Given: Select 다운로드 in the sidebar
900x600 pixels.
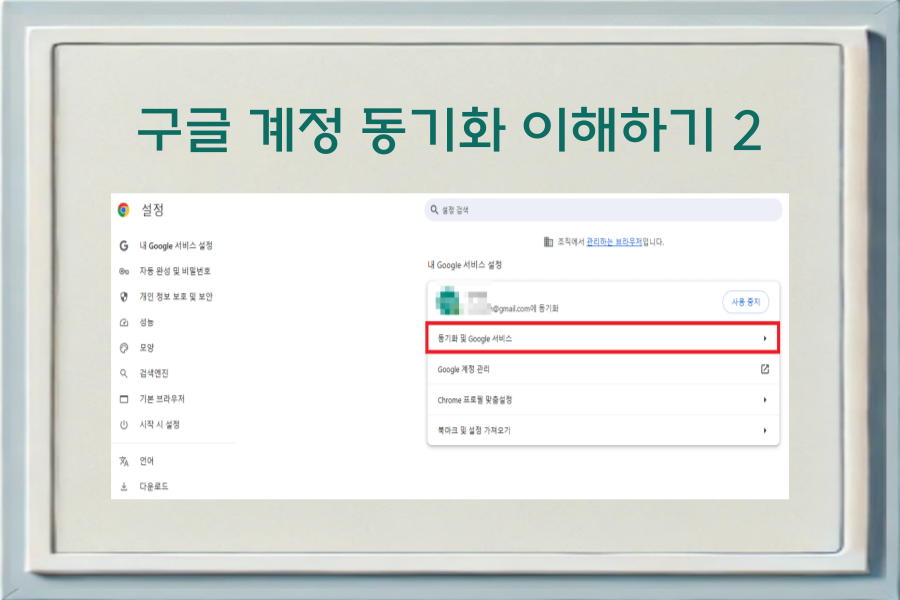Looking at the screenshot, I should 154,487.
